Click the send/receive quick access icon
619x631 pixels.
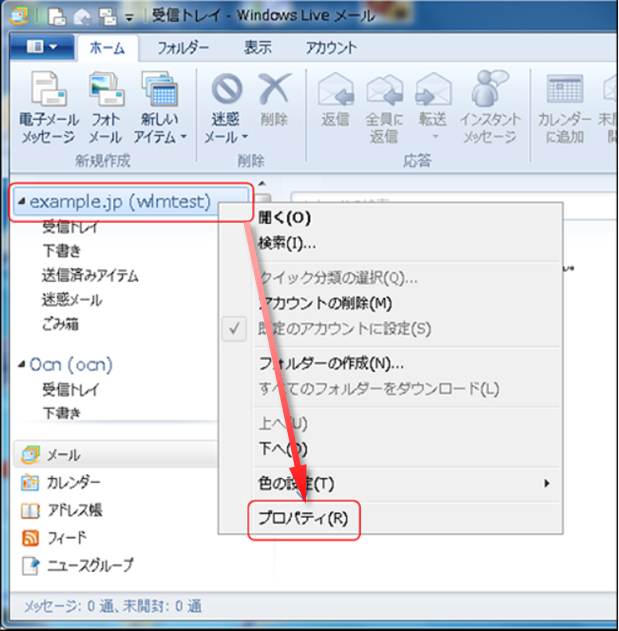[108, 16]
